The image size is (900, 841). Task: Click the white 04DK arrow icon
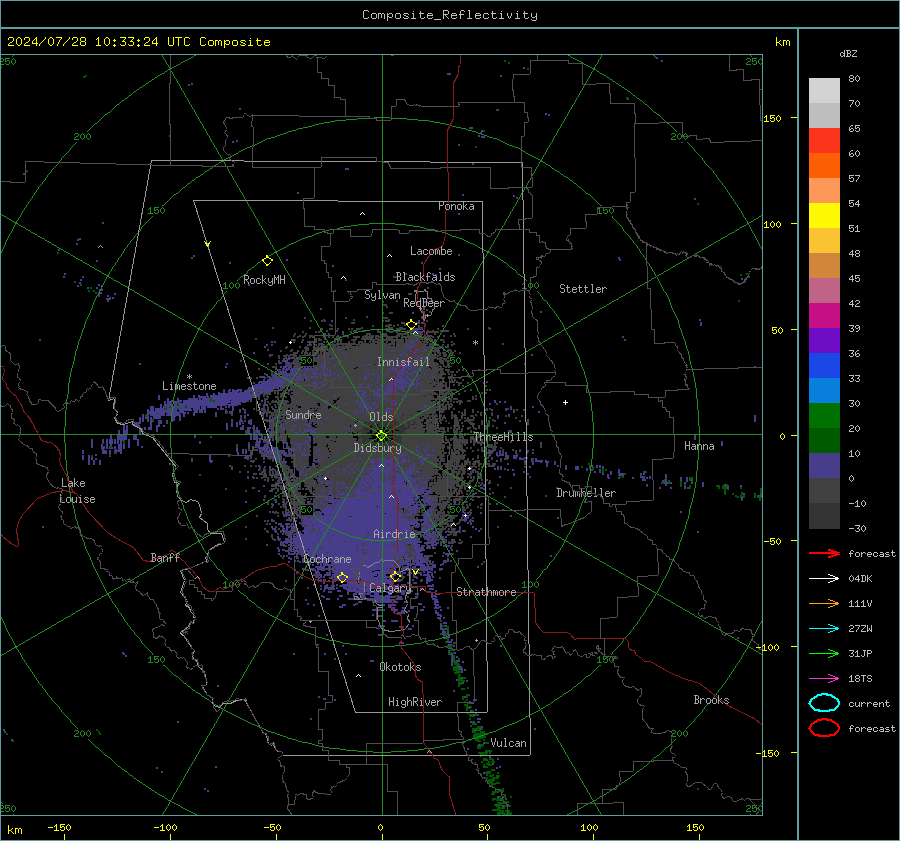(x=824, y=579)
